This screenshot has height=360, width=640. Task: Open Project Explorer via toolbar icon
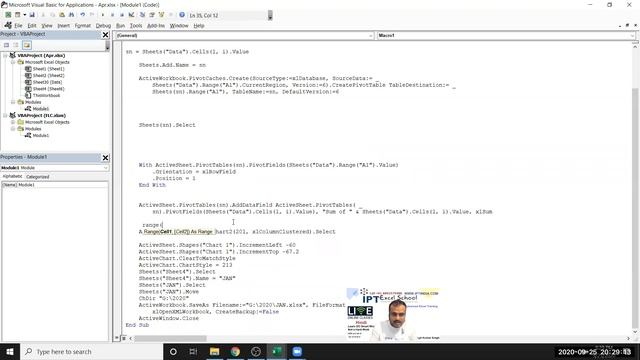click(x=142, y=15)
